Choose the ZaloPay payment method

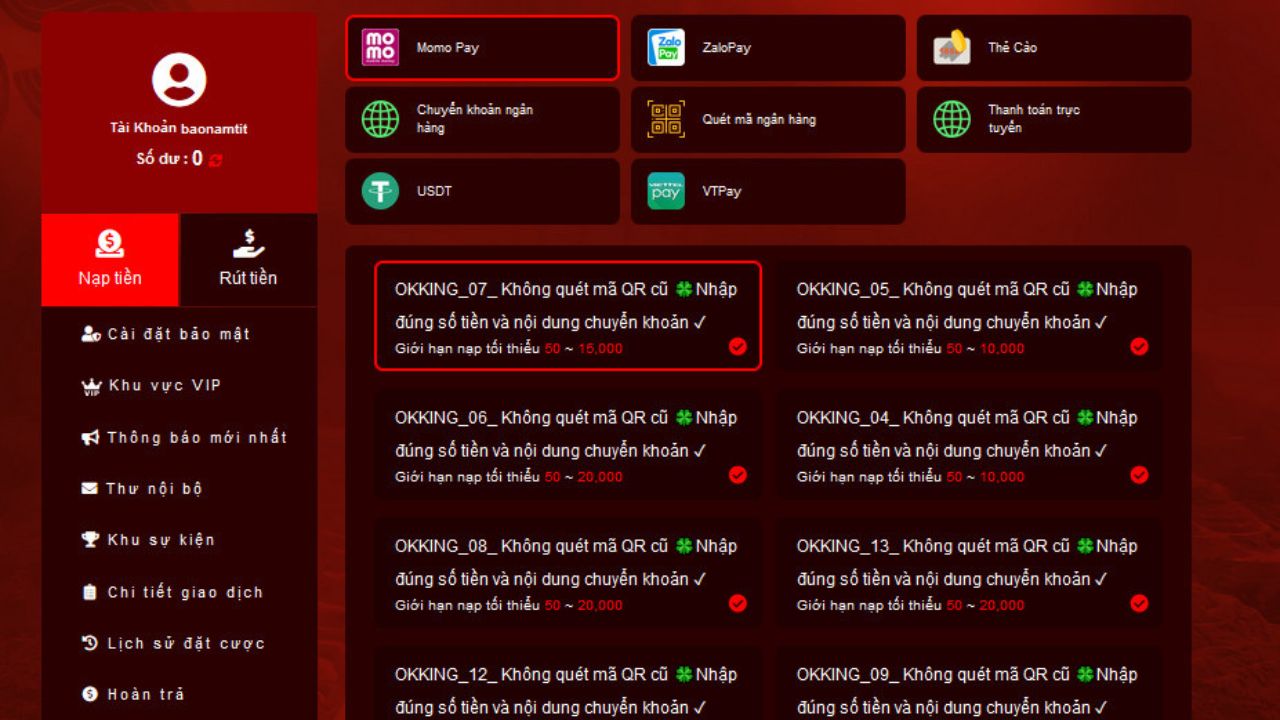click(768, 47)
